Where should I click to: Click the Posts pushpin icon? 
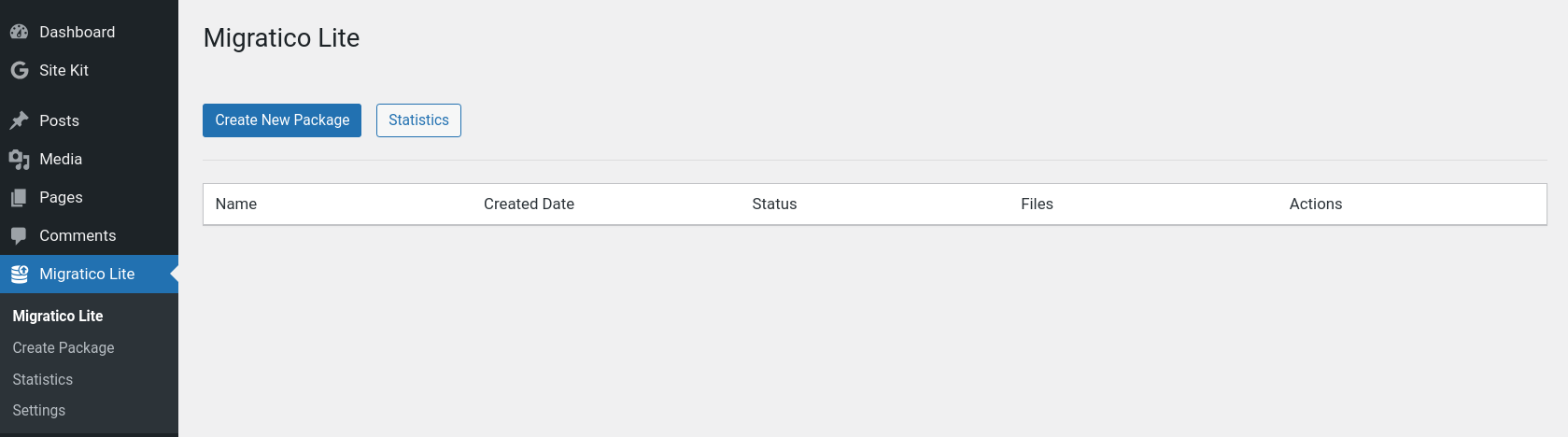(x=20, y=120)
